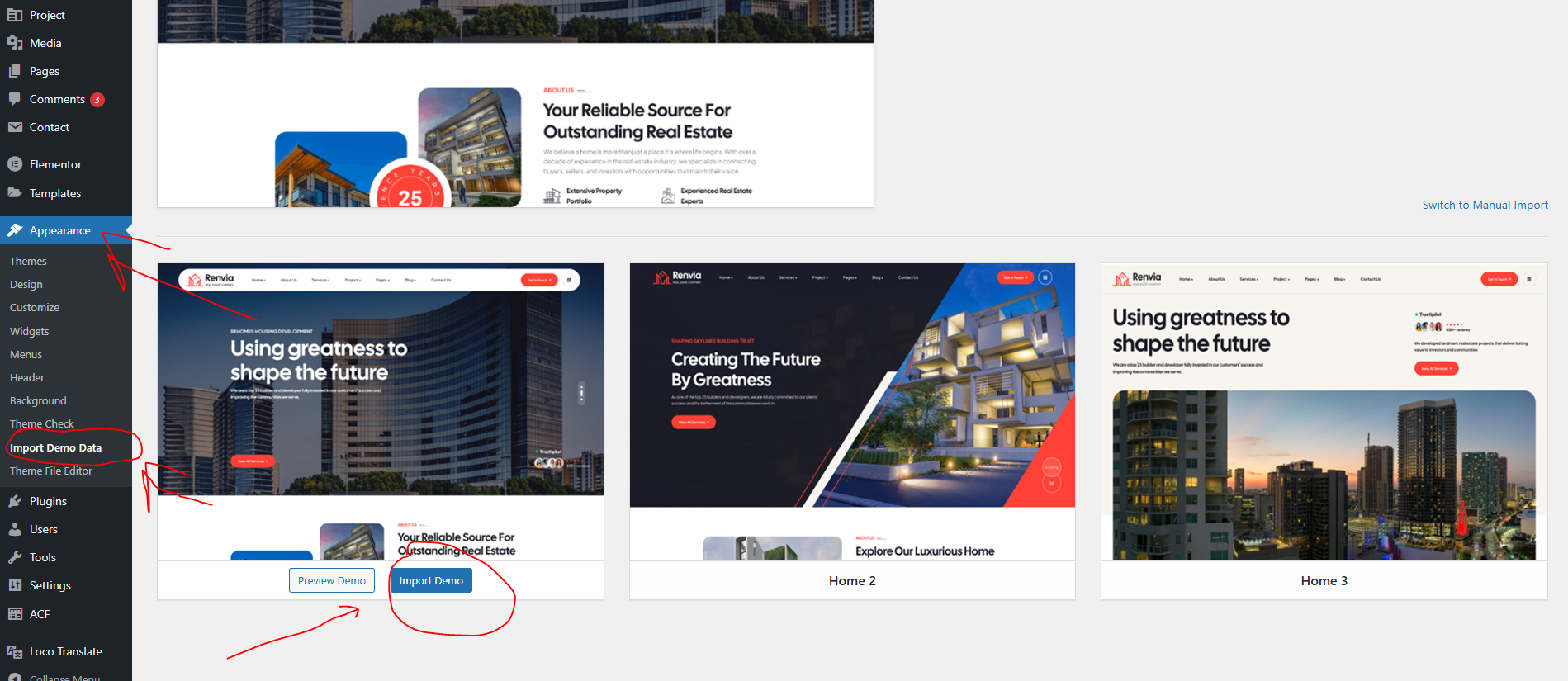This screenshot has width=1568, height=681.
Task: Click the Templates folder icon
Action: coord(15,192)
